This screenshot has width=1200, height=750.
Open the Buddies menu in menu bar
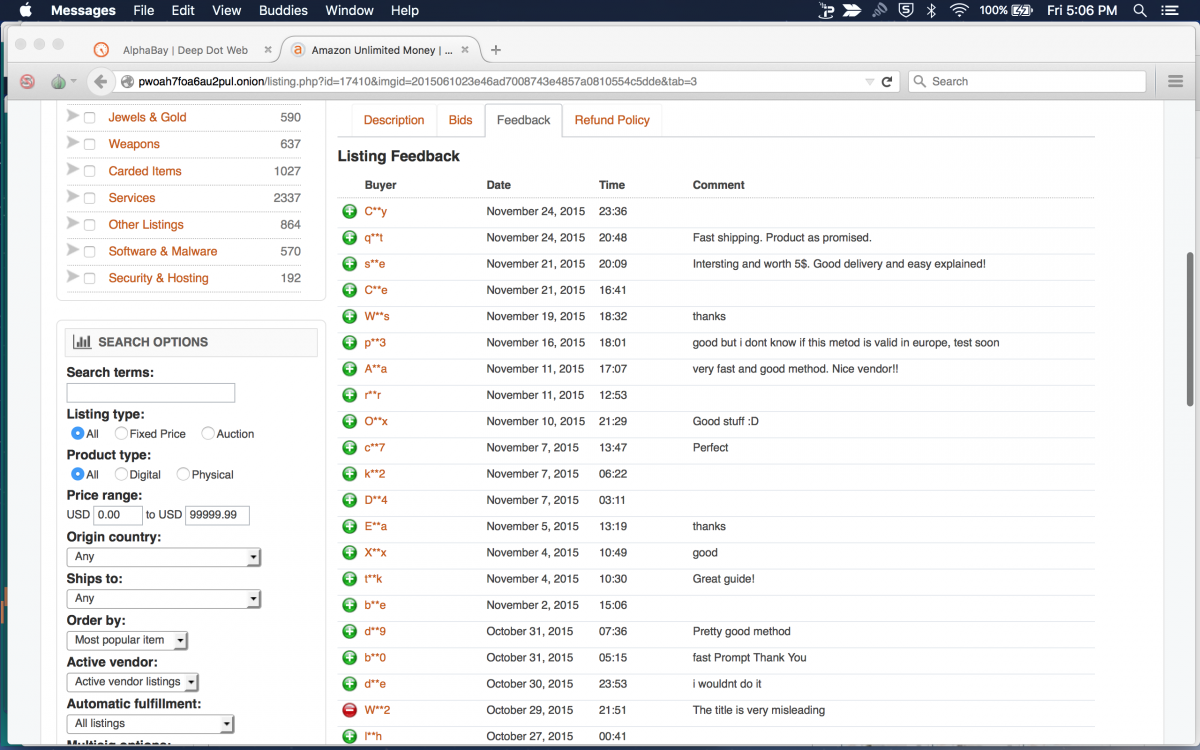click(x=284, y=11)
